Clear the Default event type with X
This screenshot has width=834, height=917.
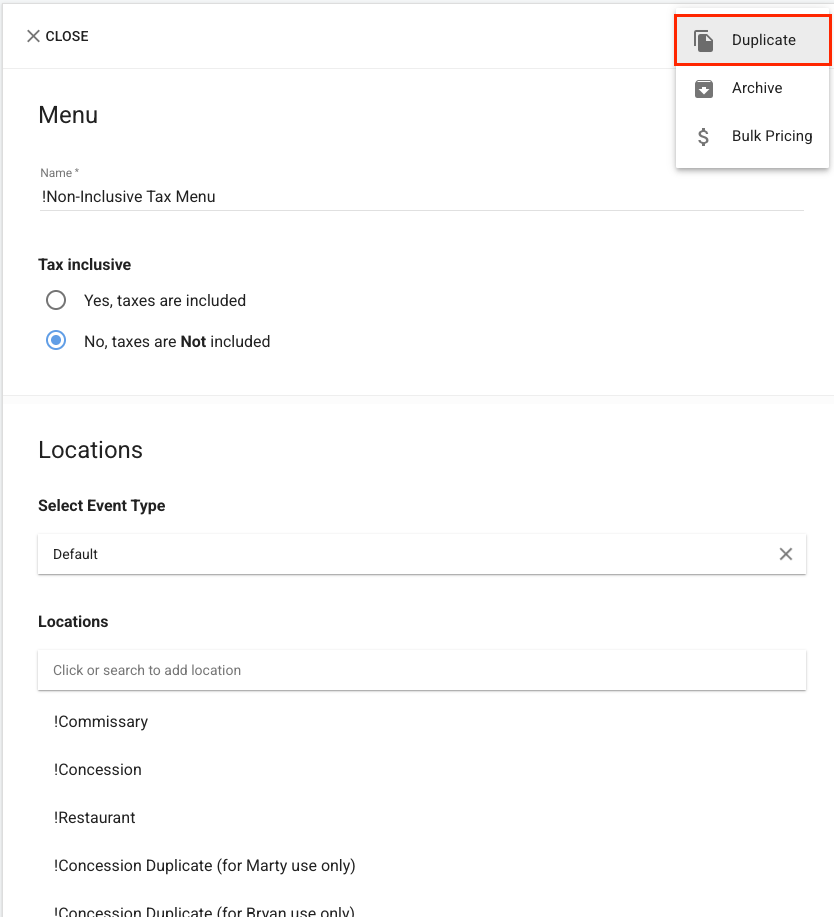click(x=785, y=554)
